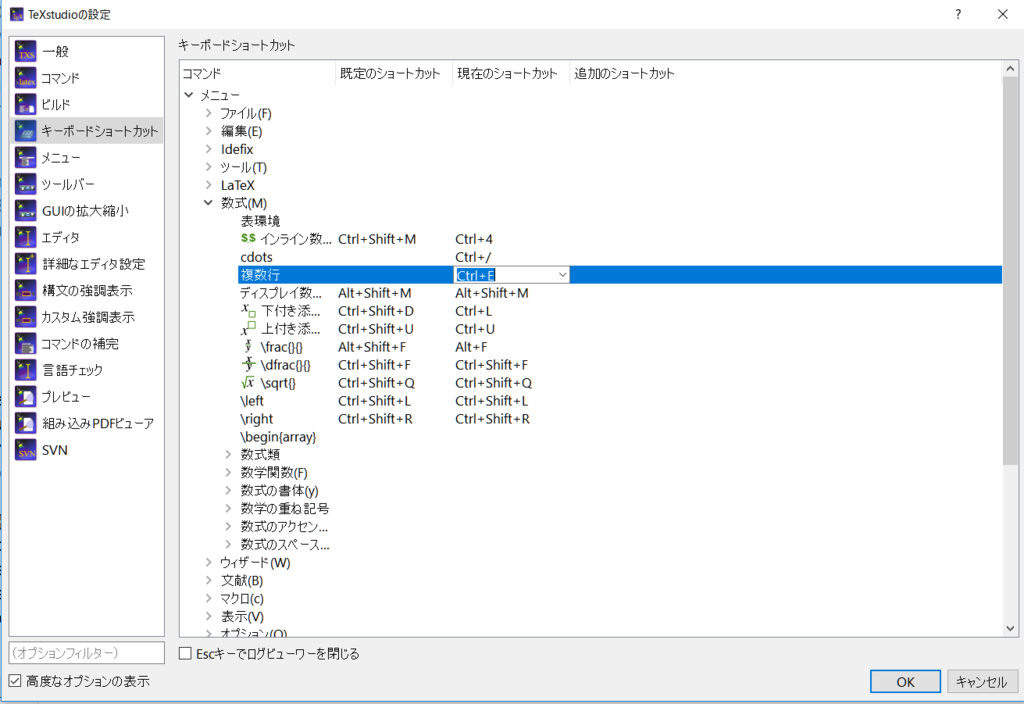Expand the 文献(B) tree node
This screenshot has height=704, width=1024.
click(208, 580)
